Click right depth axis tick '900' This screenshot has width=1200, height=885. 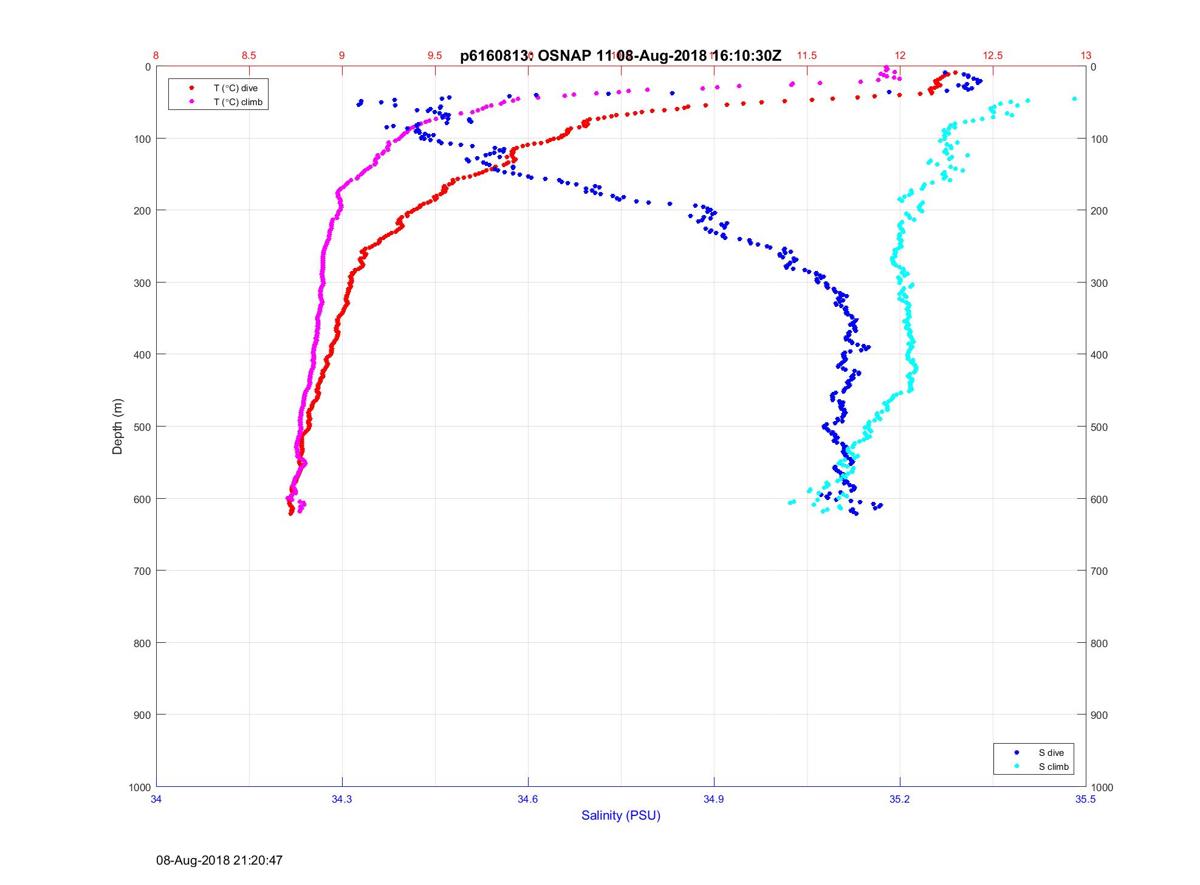point(1100,715)
